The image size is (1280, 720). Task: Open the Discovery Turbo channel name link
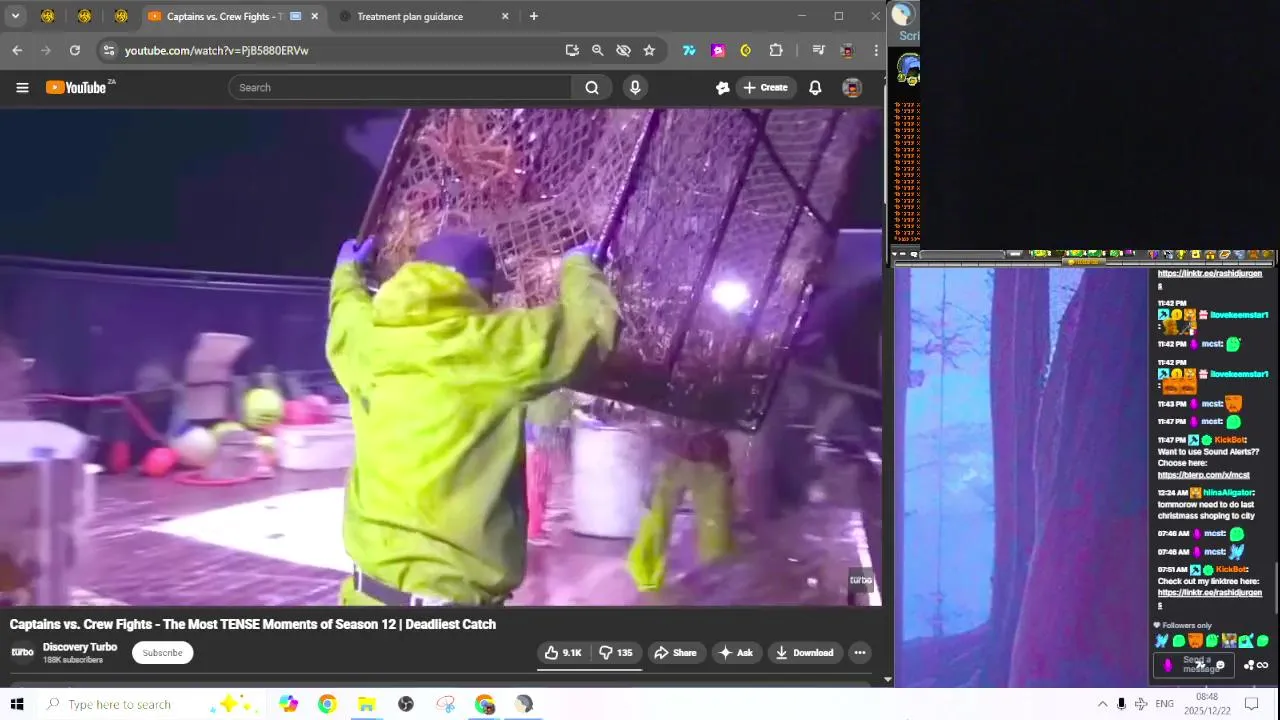pos(80,647)
